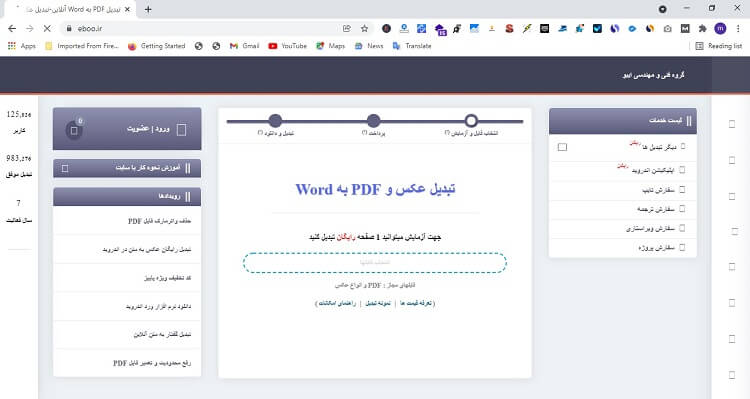Click the red 'S' extension icon
This screenshot has width=750, height=399.
coord(509,29)
